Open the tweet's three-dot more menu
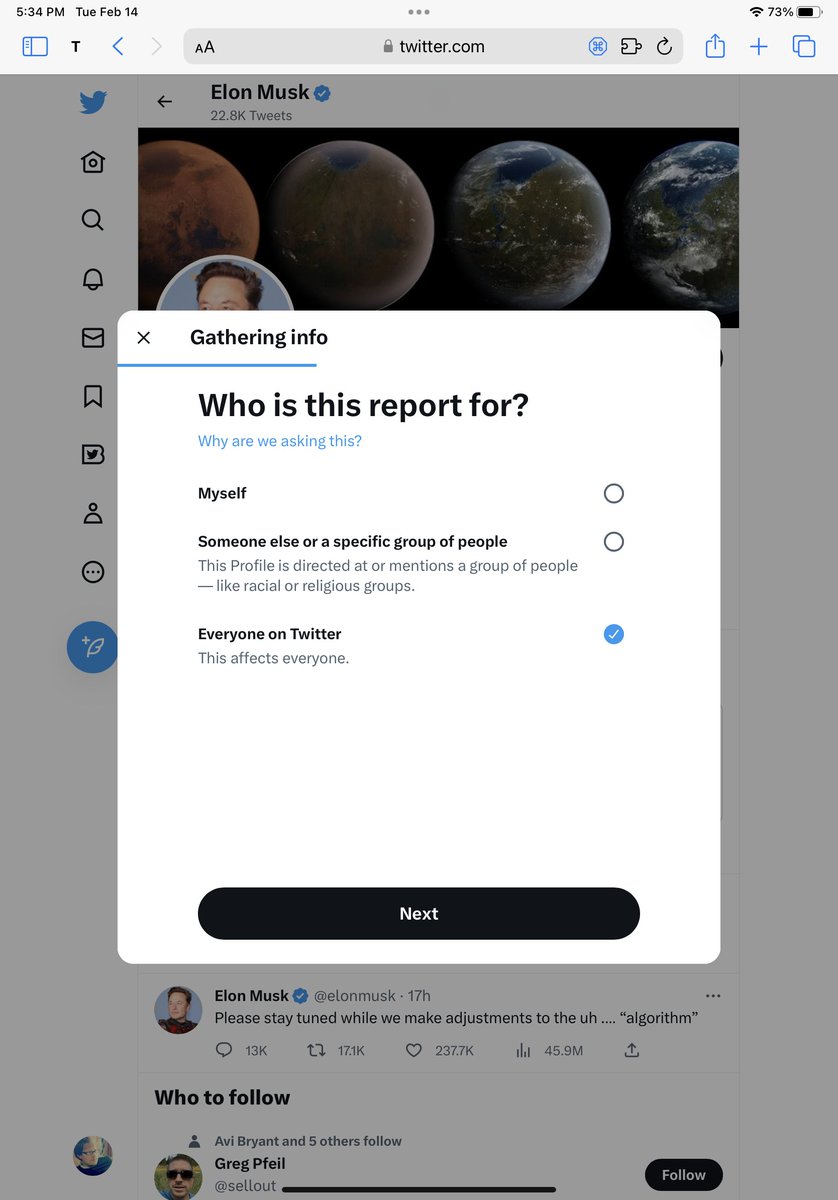Viewport: 838px width, 1200px height. tap(713, 996)
